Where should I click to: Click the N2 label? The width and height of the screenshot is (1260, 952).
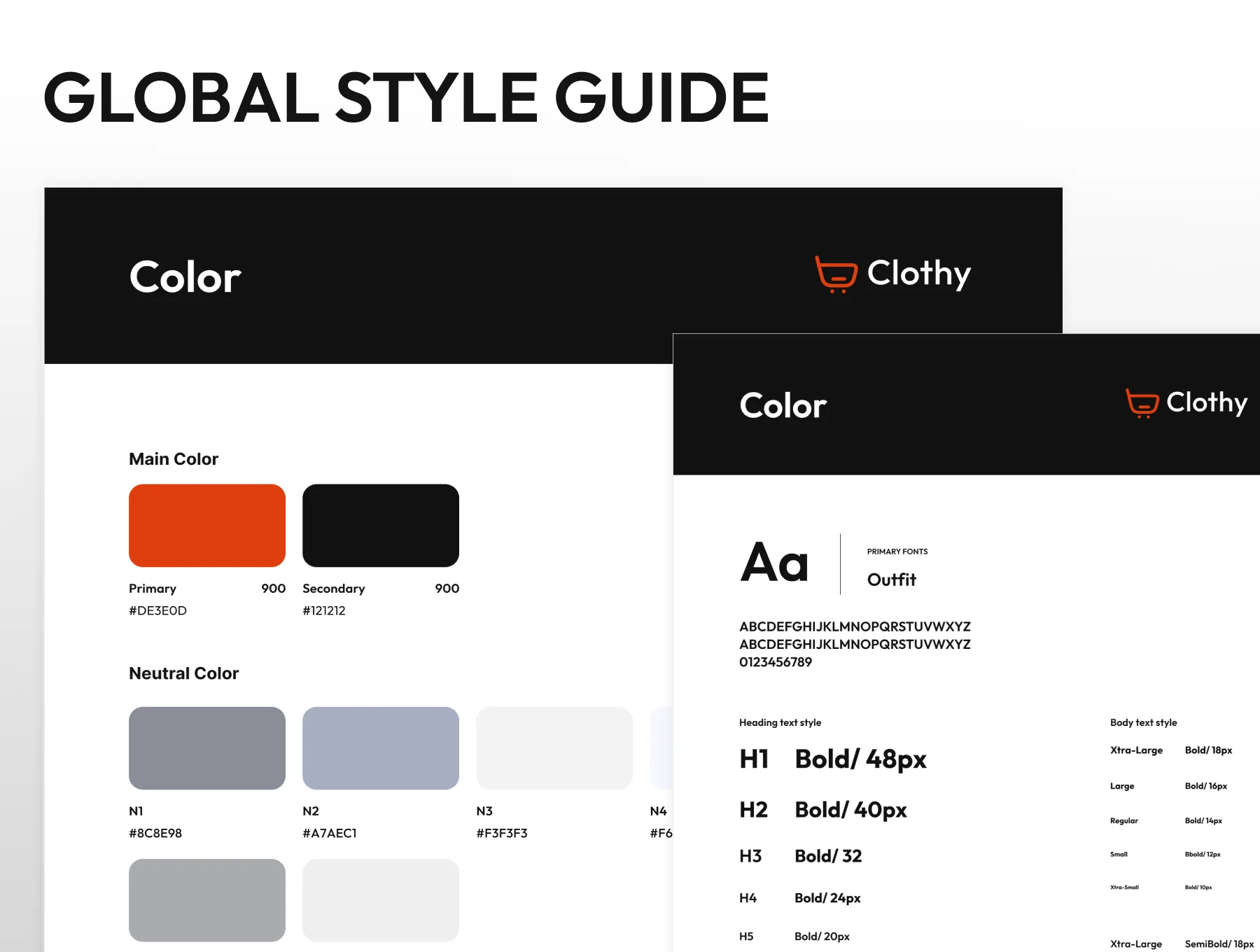coord(311,811)
